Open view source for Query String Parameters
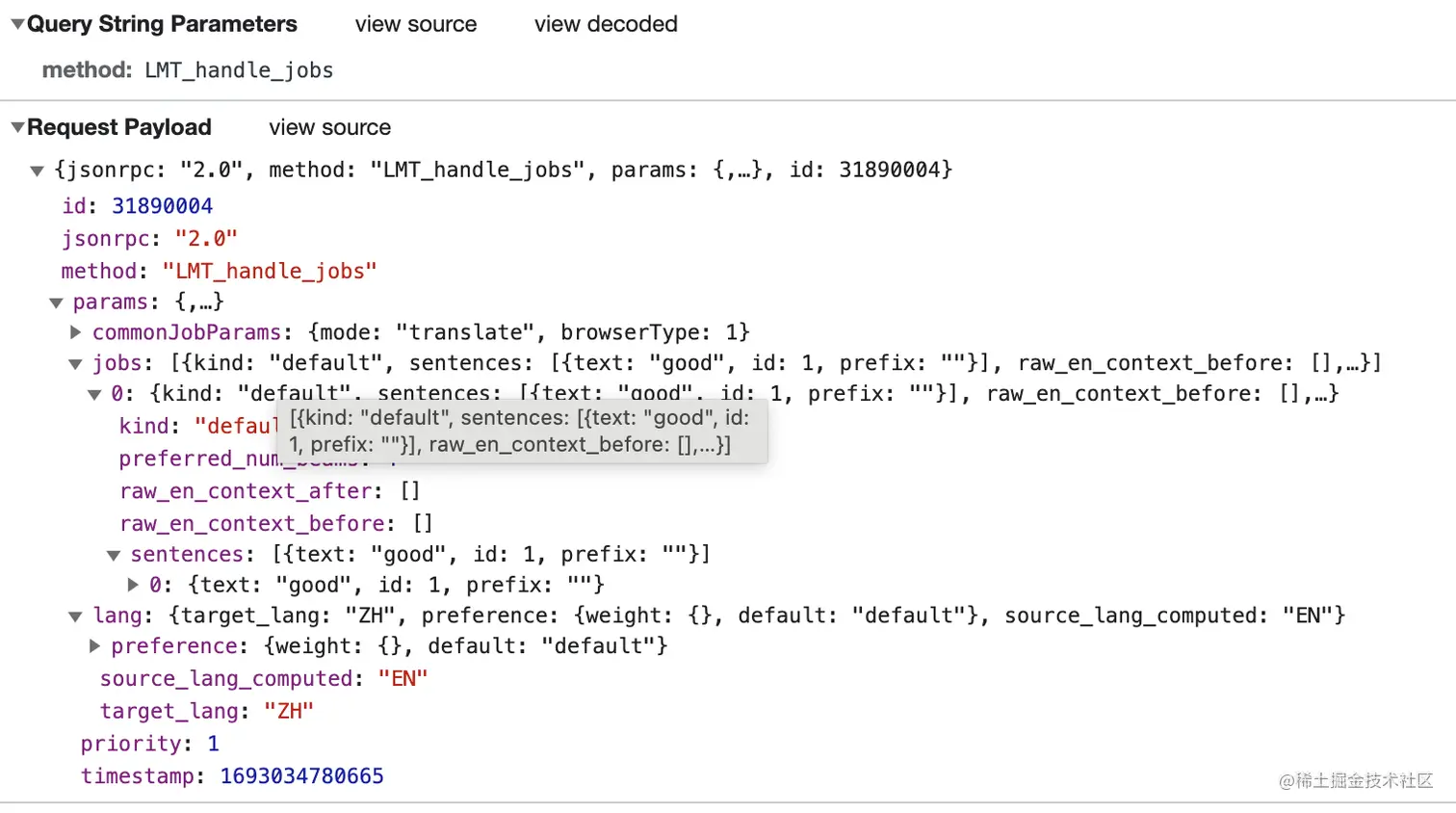1456x813 pixels. click(415, 24)
